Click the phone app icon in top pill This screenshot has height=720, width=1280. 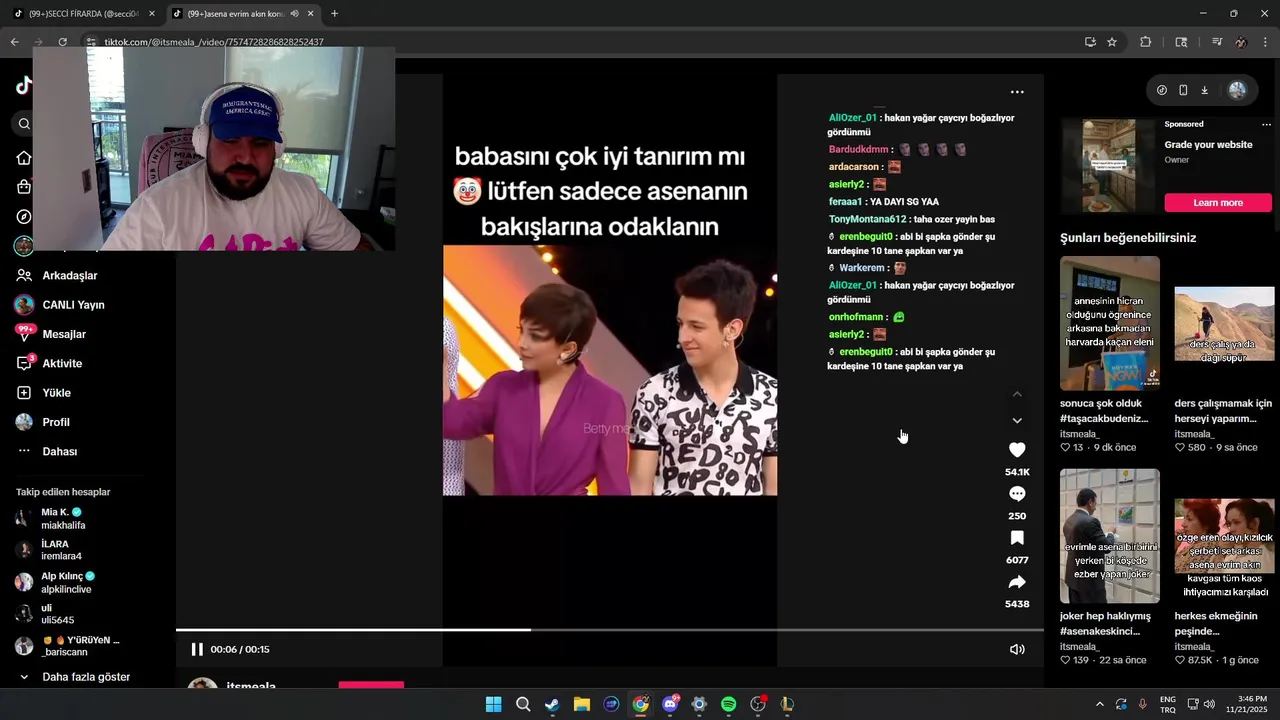tap(1183, 90)
